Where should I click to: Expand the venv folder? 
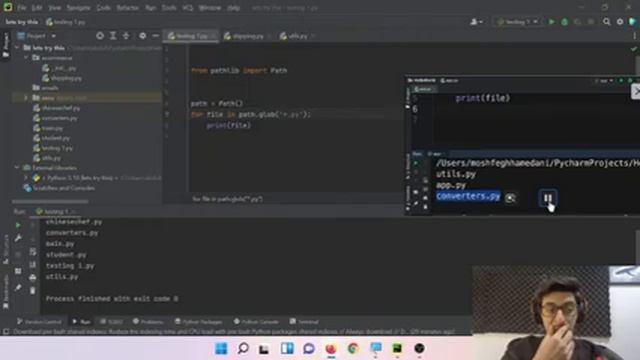26,98
